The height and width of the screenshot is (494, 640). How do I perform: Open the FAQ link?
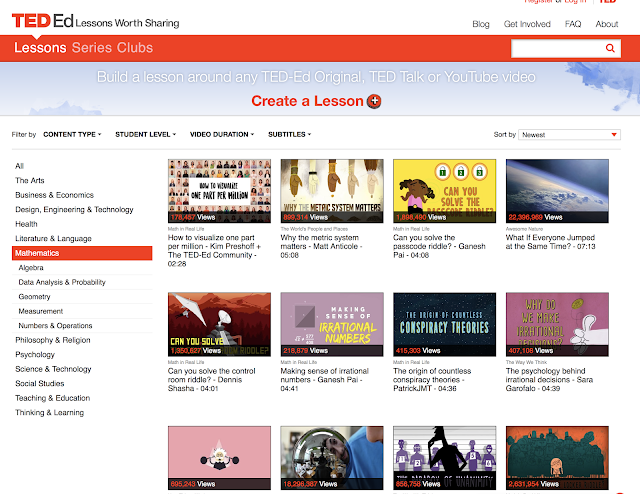(x=573, y=24)
